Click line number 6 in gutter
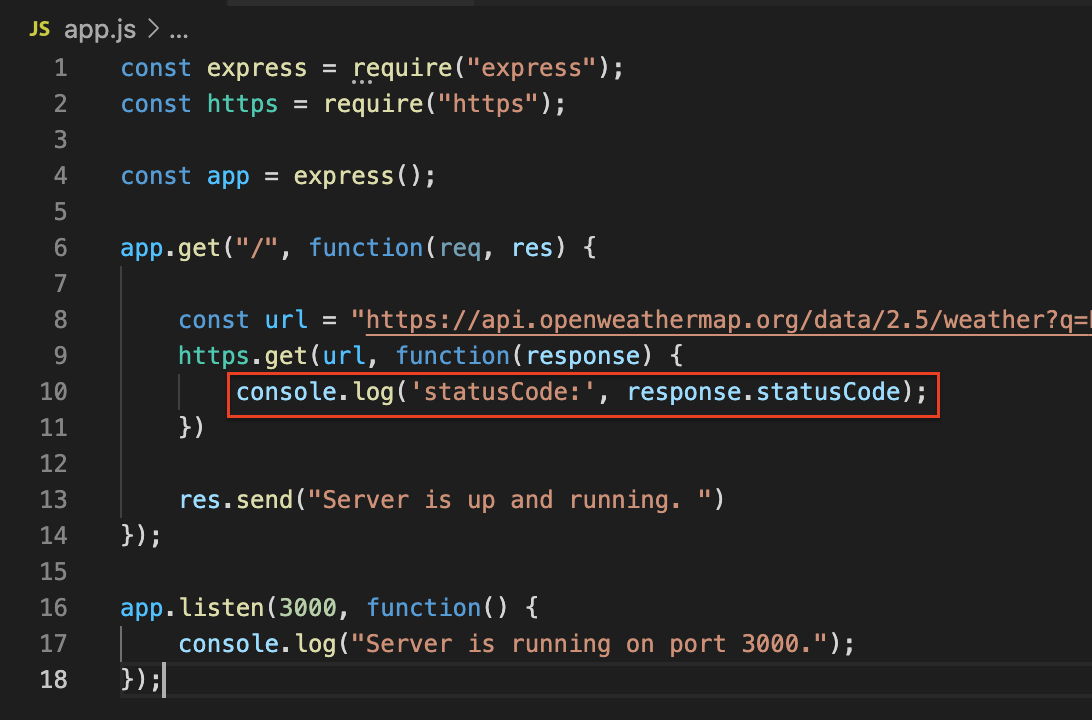 tap(61, 248)
